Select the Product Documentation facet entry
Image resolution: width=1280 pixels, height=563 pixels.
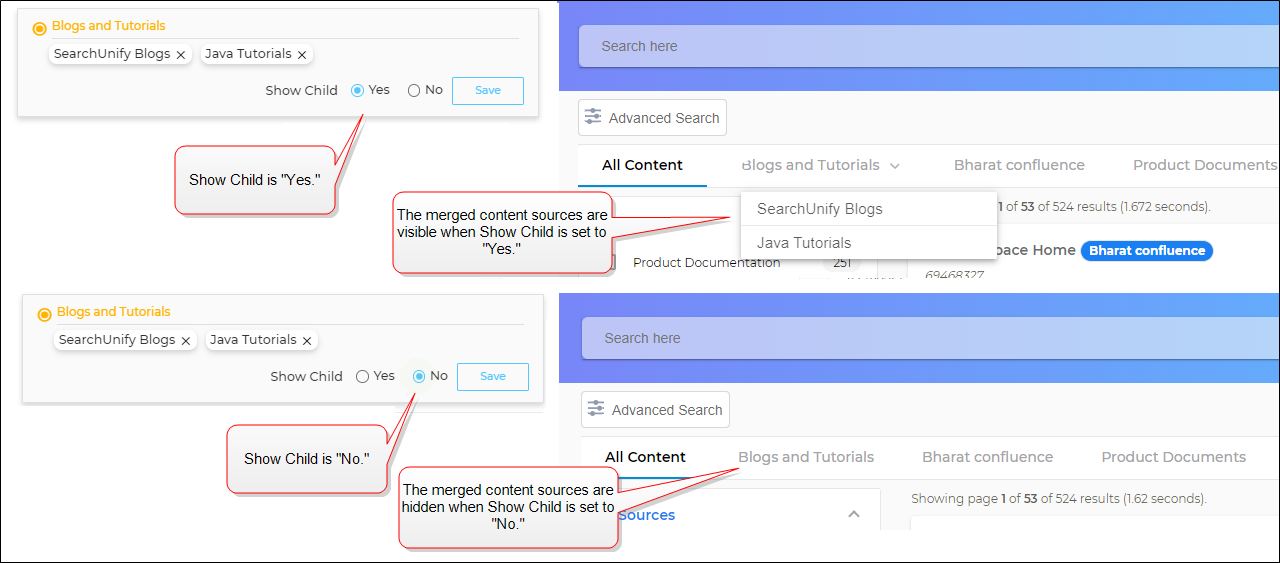click(x=706, y=263)
